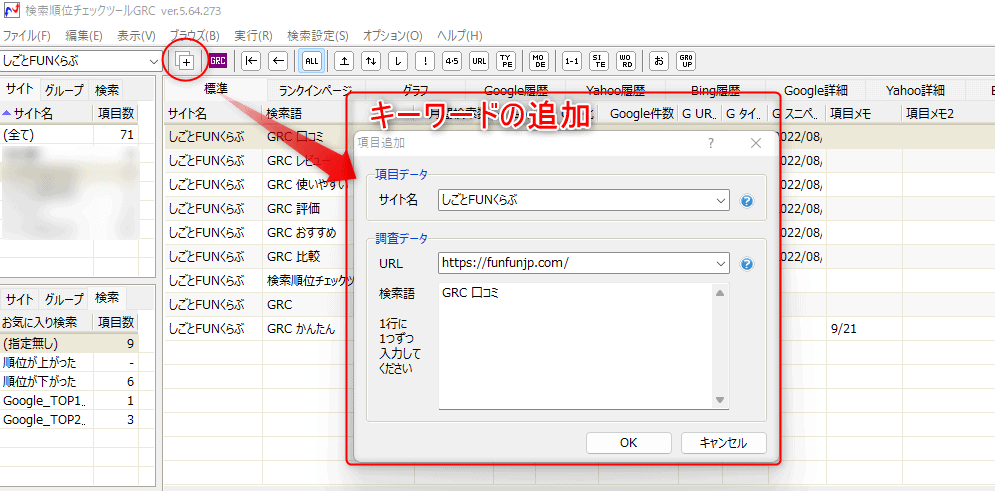Viewport: 995px width, 491px height.
Task: Select the (全て) row in site list
Action: click(69, 134)
